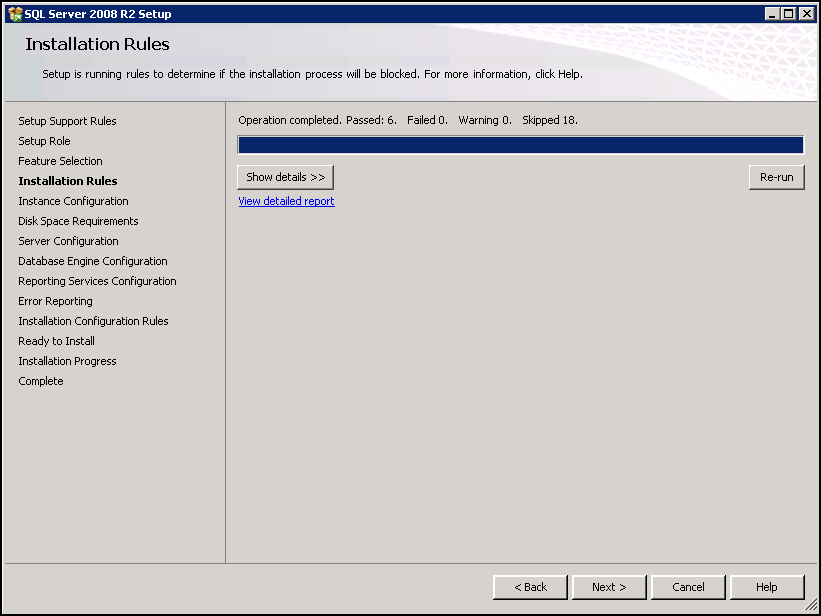Viewport: 821px width, 616px height.
Task: Click Next to proceed with setup
Action: pos(609,587)
